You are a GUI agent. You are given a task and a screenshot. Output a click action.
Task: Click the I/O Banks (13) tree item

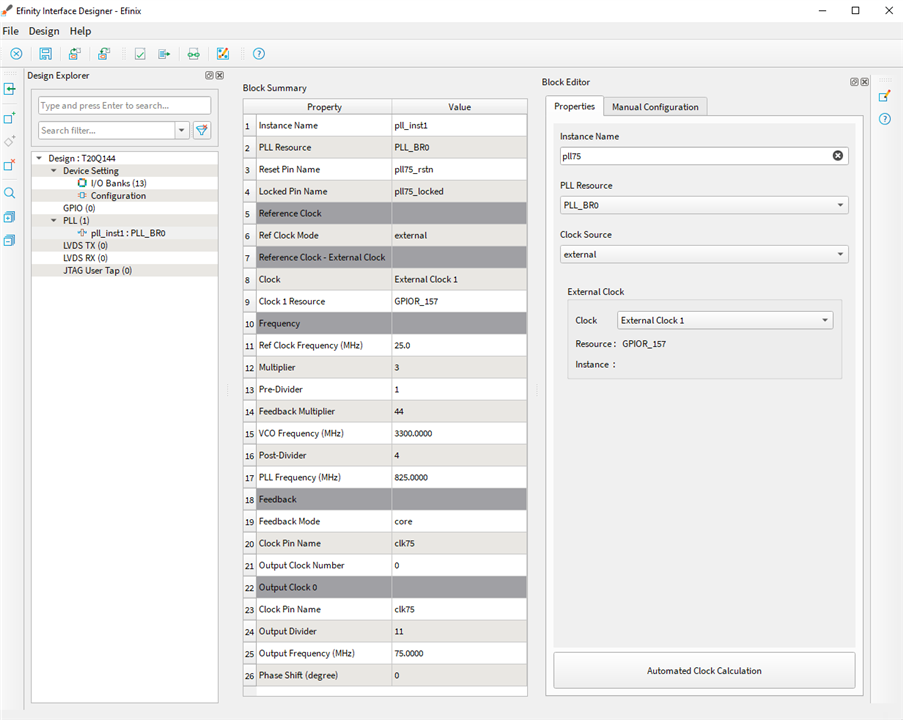(x=119, y=183)
